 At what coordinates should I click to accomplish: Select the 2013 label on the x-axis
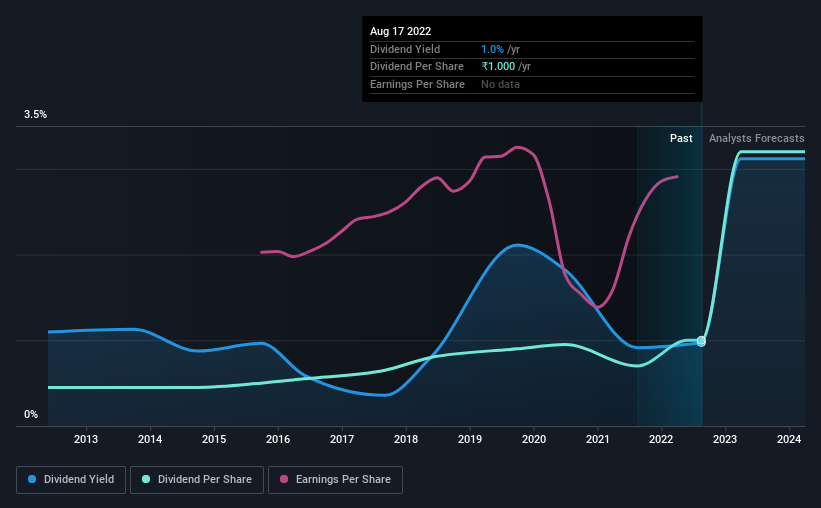[x=86, y=439]
